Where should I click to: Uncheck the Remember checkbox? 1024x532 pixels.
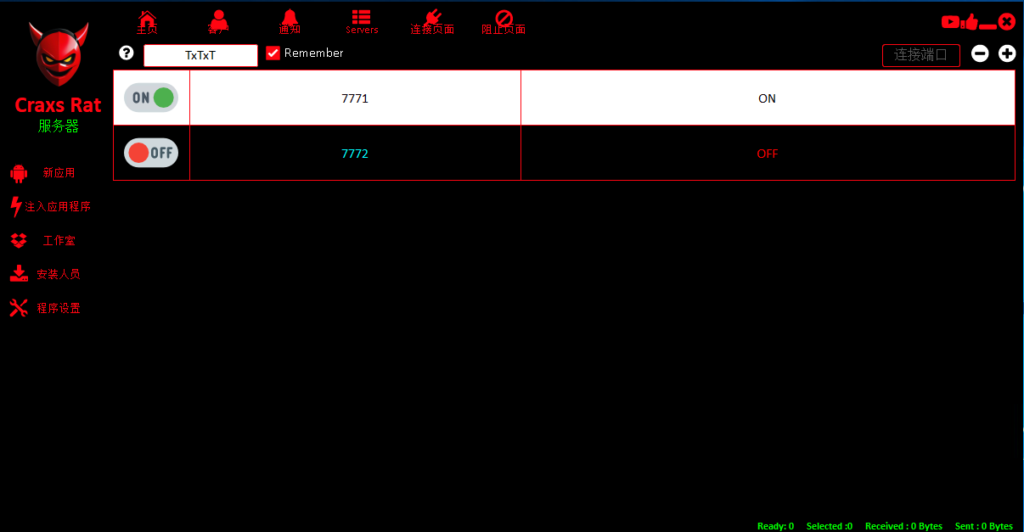[273, 53]
